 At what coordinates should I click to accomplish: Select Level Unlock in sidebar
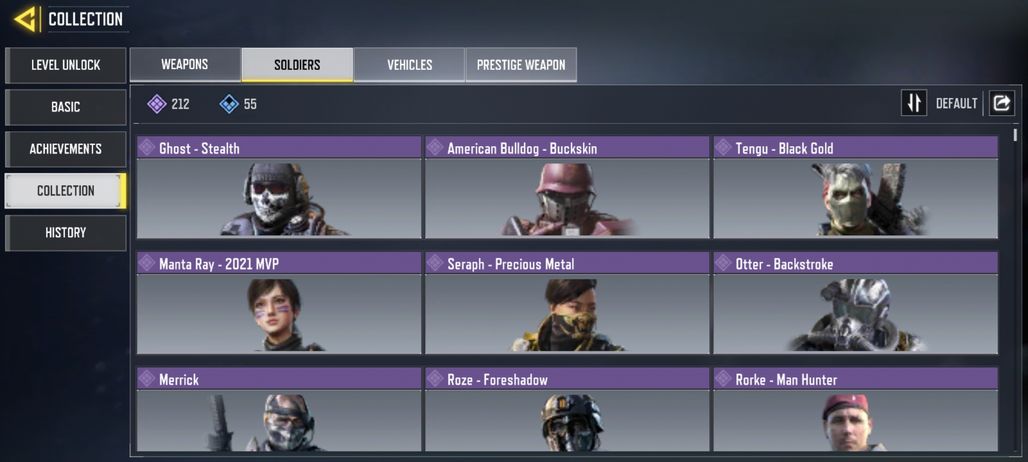(66, 66)
